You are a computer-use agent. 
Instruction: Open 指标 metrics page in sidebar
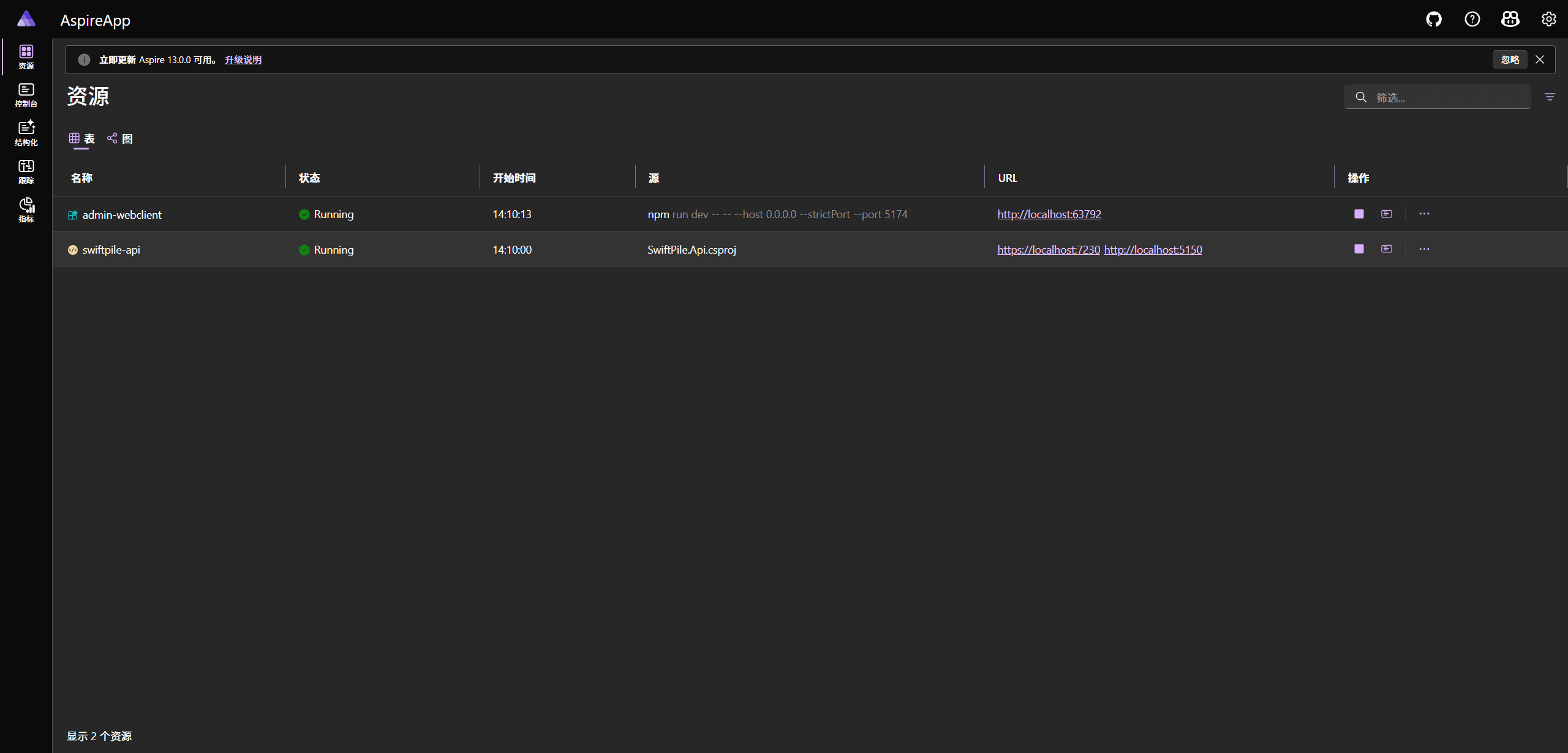tap(26, 210)
